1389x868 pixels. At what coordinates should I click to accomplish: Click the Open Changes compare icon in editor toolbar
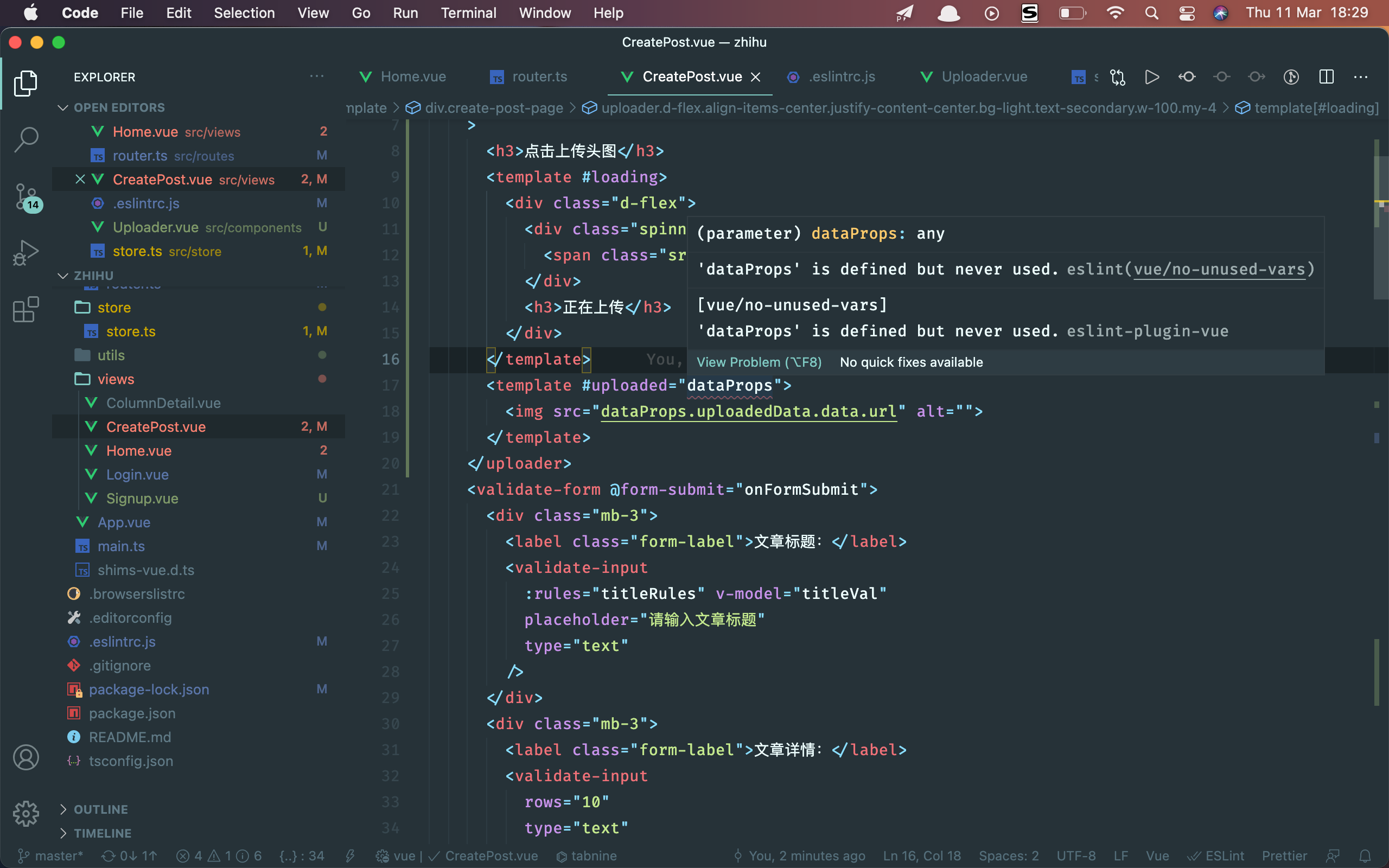tap(1118, 77)
